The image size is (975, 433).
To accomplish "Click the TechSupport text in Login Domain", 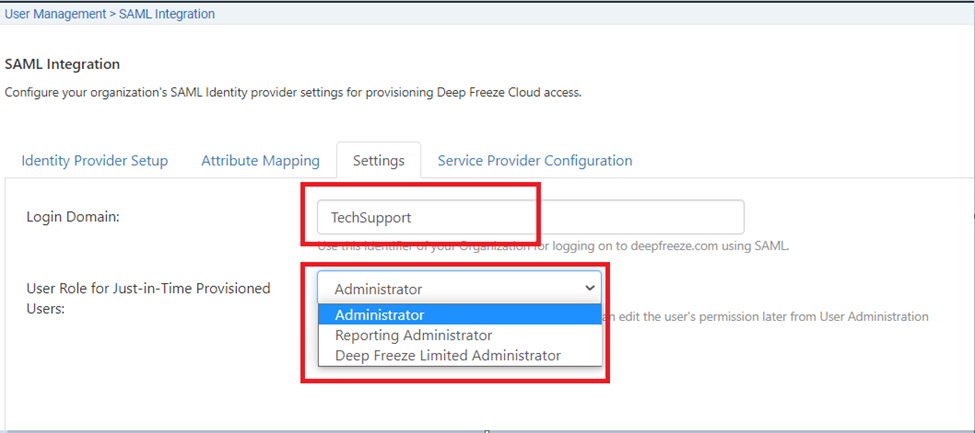I will tap(371, 217).
